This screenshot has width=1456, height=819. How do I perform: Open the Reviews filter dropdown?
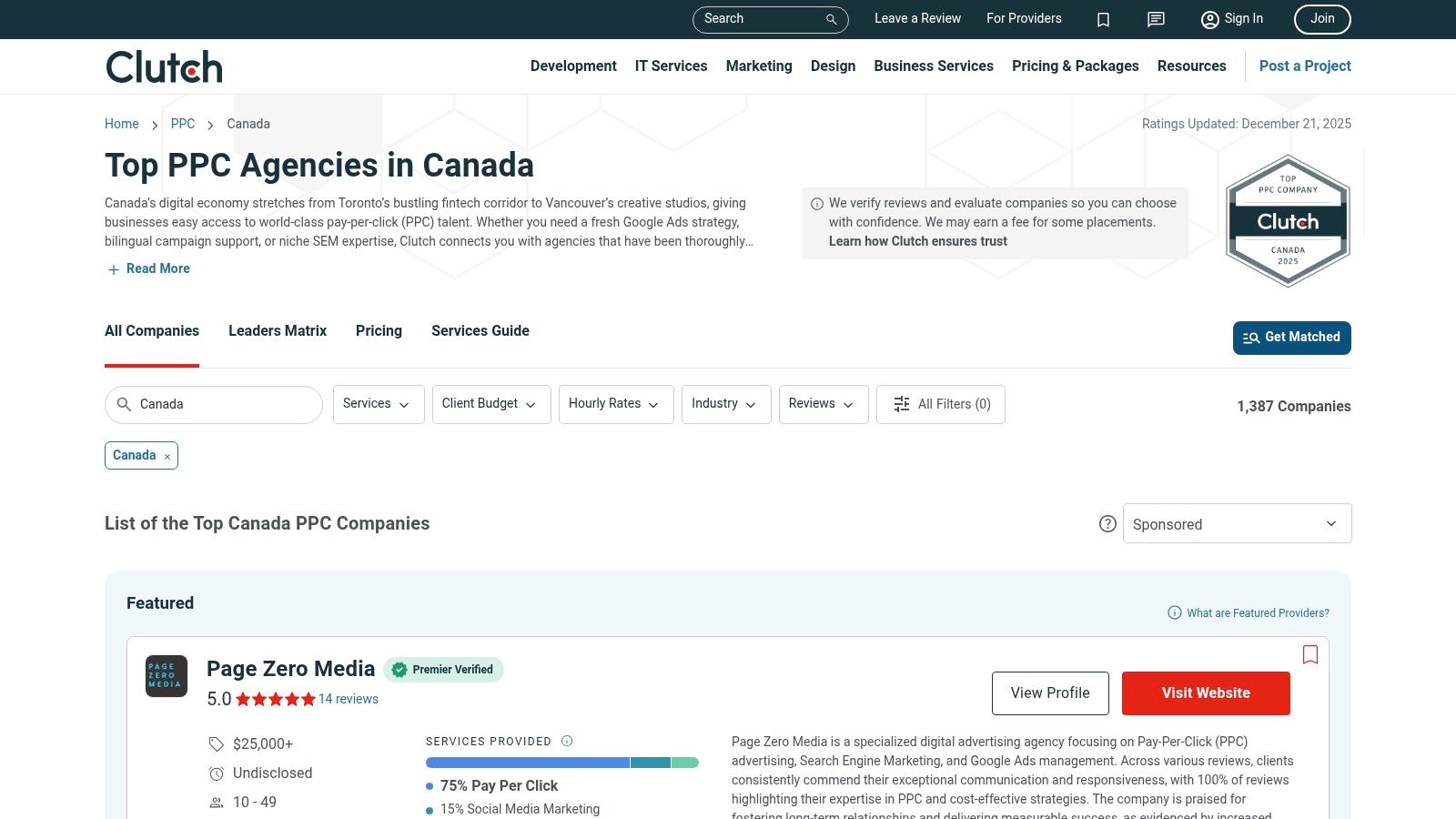(822, 404)
